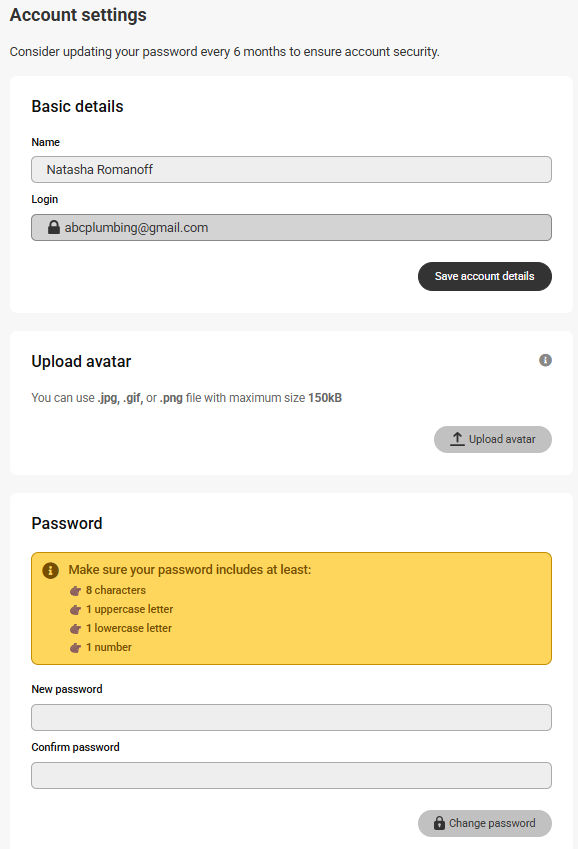
Task: Click pointing hand icon beside 1 number
Action: pos(75,648)
